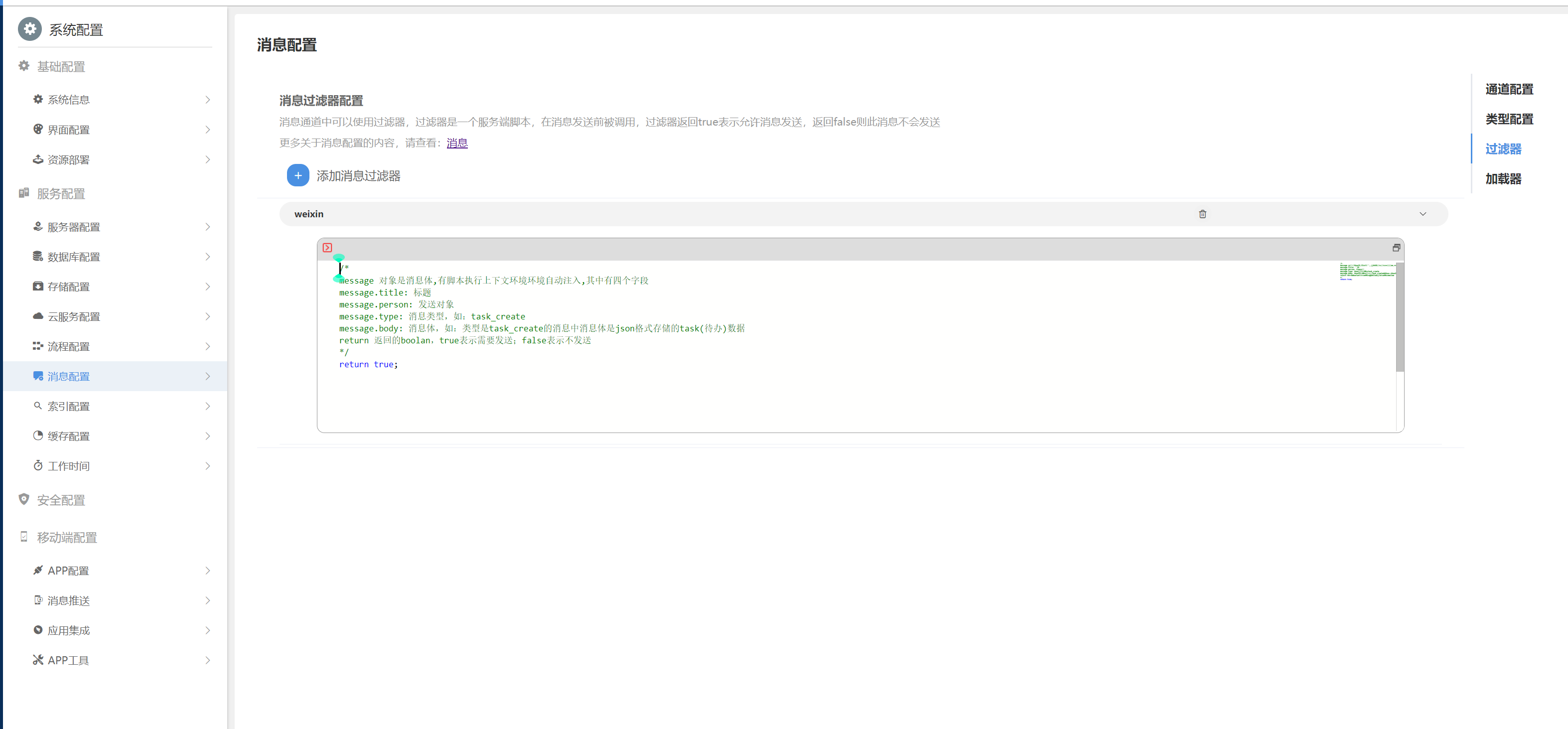Expand the 消息推送 chevron
Image resolution: width=1568 pixels, height=729 pixels.
click(x=208, y=600)
